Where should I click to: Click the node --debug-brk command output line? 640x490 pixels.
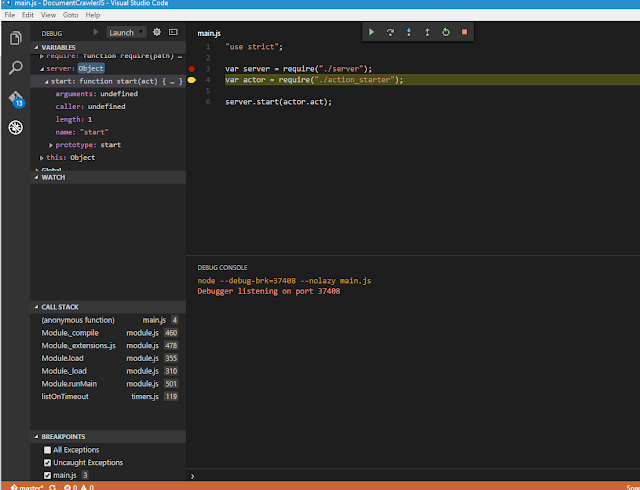pyautogui.click(x=284, y=281)
